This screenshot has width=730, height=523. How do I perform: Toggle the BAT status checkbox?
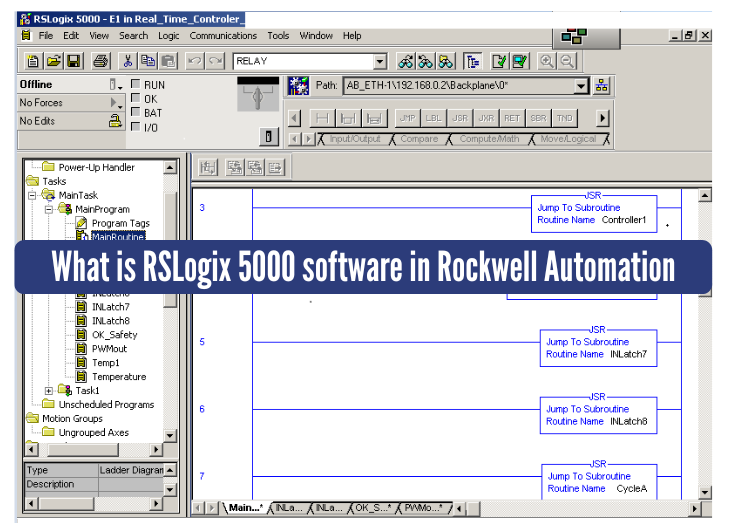click(x=135, y=112)
